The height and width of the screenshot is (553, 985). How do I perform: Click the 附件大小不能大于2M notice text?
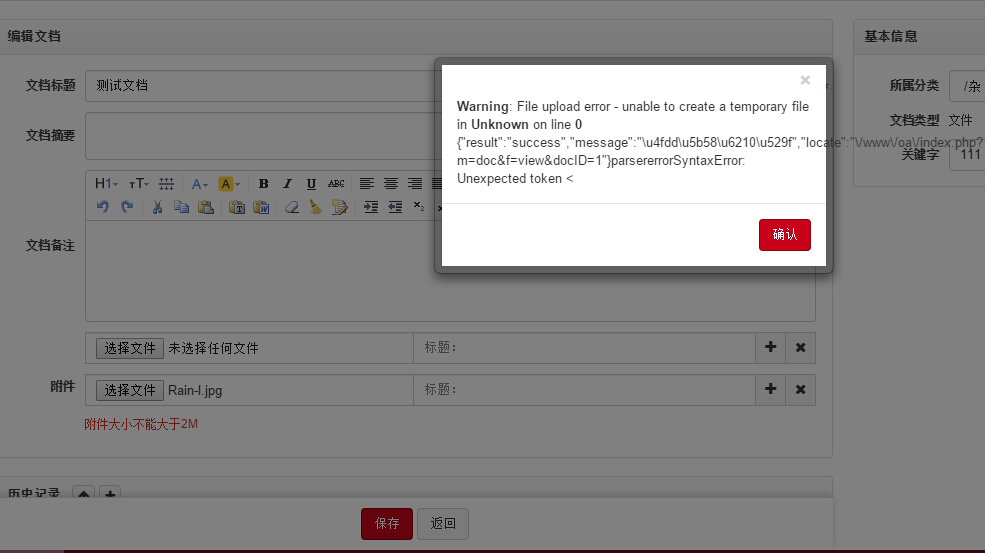click(141, 424)
